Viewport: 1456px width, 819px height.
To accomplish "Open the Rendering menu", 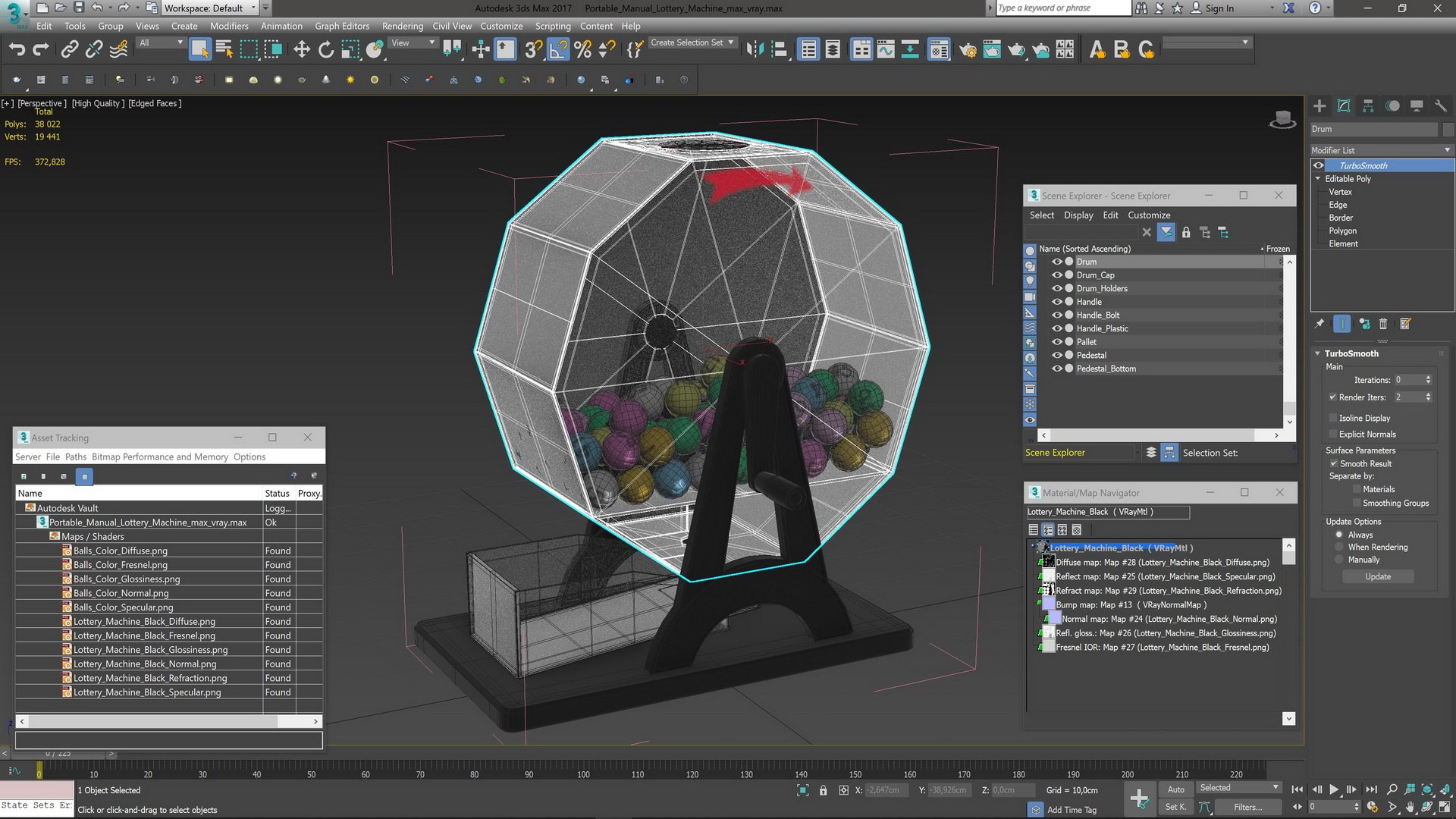I will click(403, 26).
